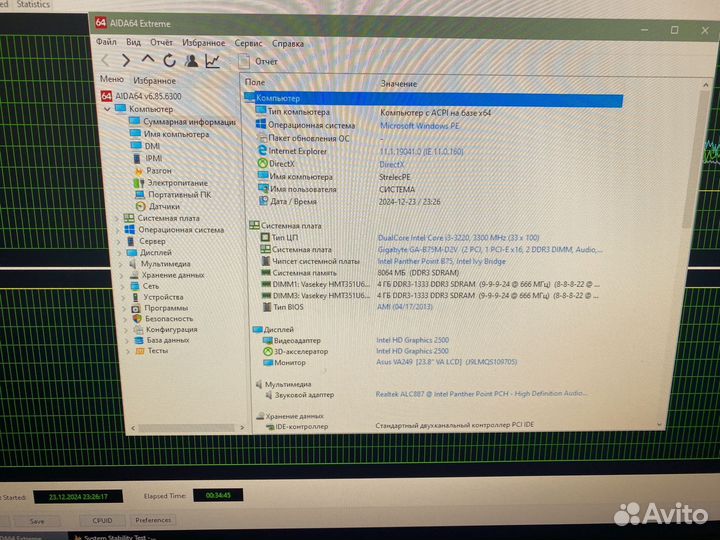Expand the Устройства tree node
The width and height of the screenshot is (720, 540).
coord(124,297)
